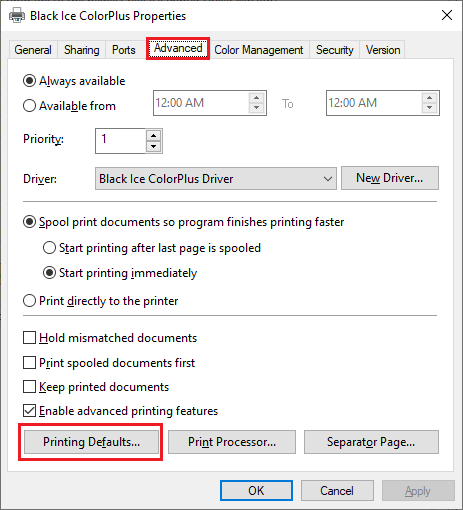Decrease priority with the down spinner arrow

153,146
